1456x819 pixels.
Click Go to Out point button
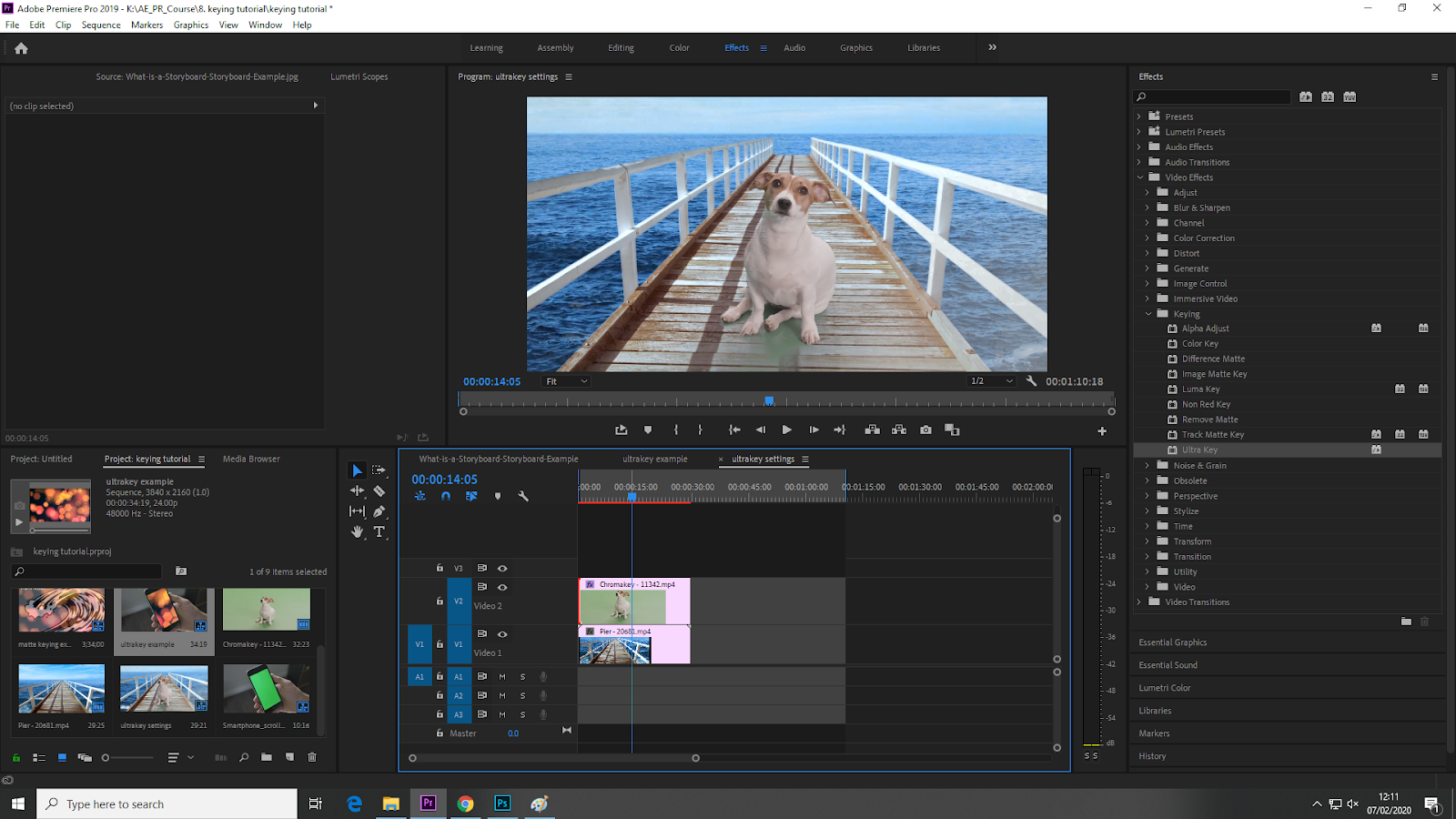839,430
